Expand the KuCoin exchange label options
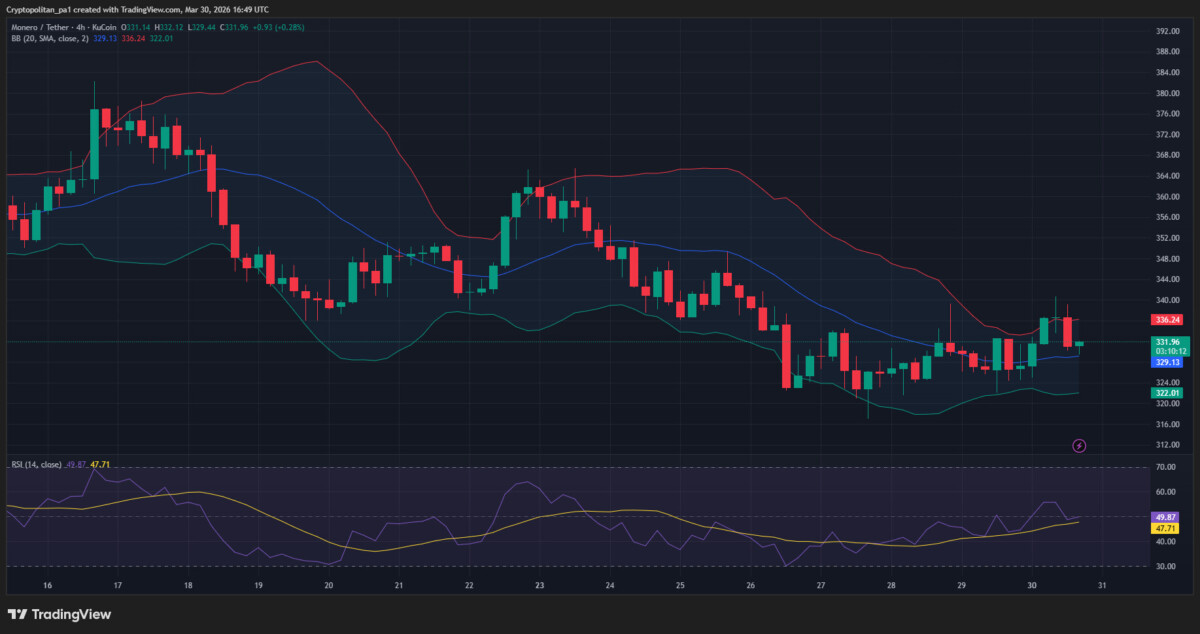 [x=107, y=29]
